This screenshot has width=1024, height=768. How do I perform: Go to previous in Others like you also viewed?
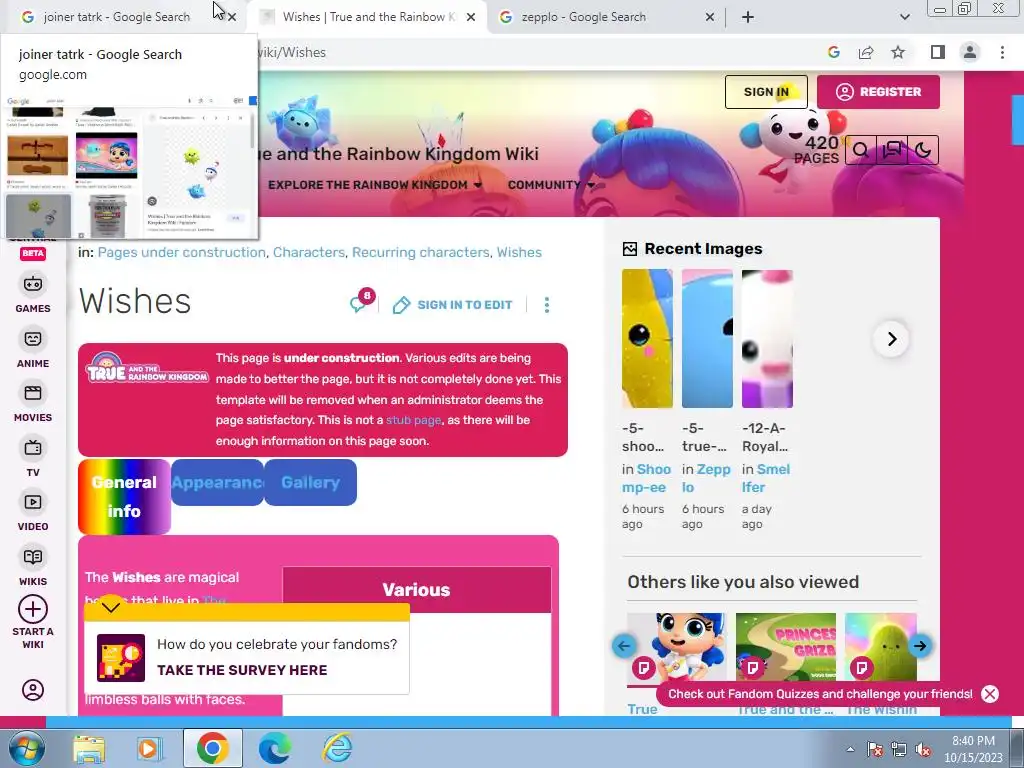pyautogui.click(x=624, y=646)
